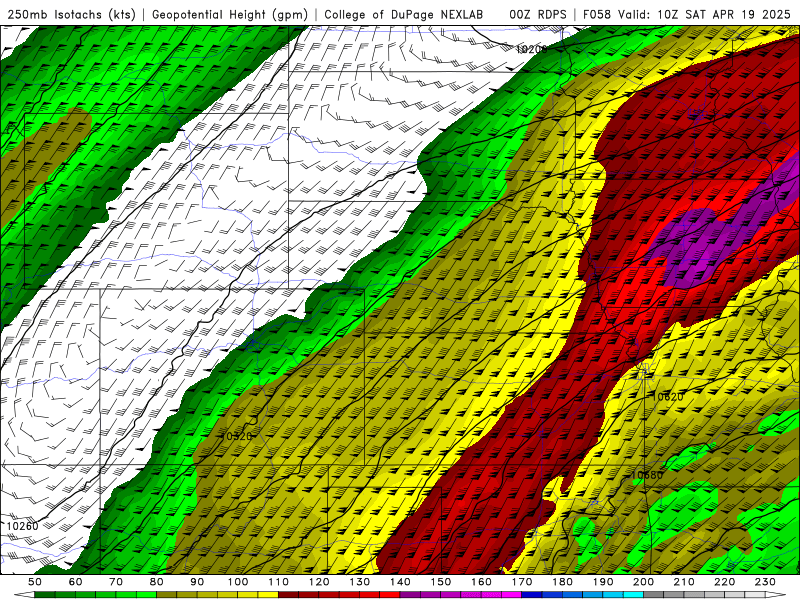Click the right arrow end of the color bar
The image size is (800, 600).
[x=776, y=595]
